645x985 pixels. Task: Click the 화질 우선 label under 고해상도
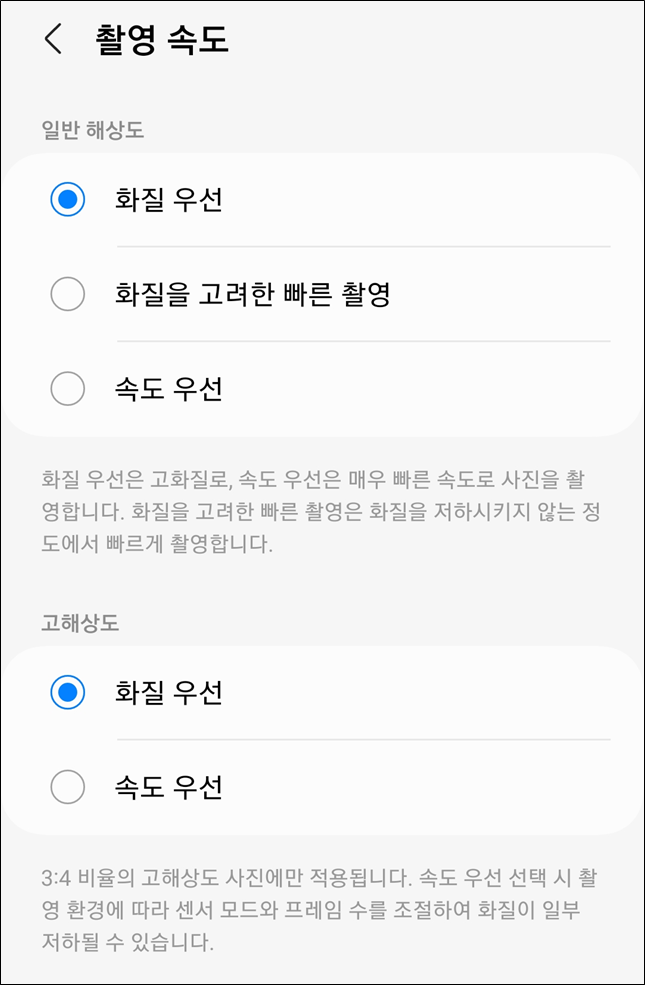tap(168, 693)
